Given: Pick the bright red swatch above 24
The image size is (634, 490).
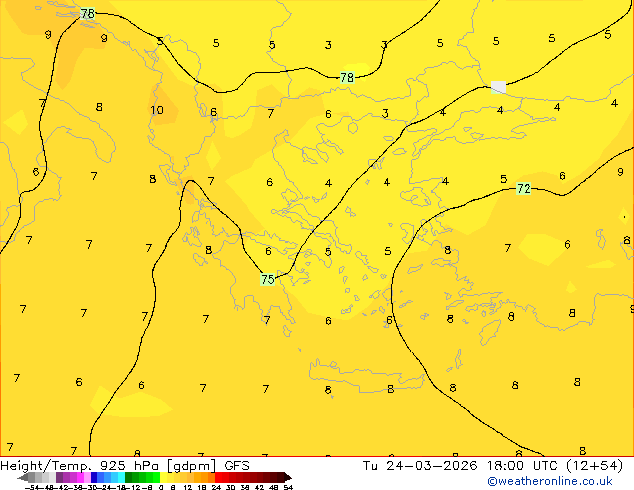Looking at the screenshot, I should (x=218, y=477).
